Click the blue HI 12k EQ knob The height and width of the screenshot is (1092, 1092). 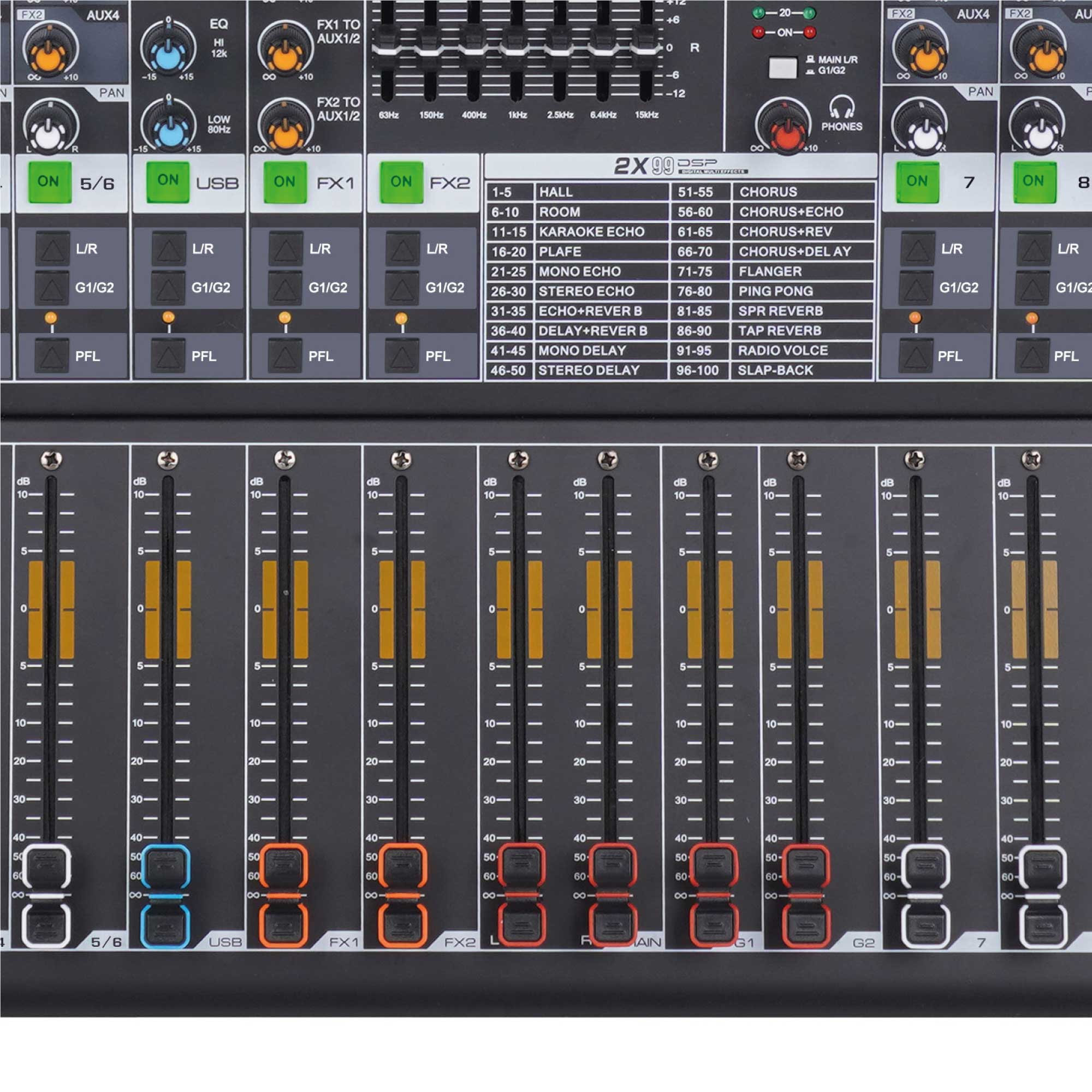click(168, 54)
